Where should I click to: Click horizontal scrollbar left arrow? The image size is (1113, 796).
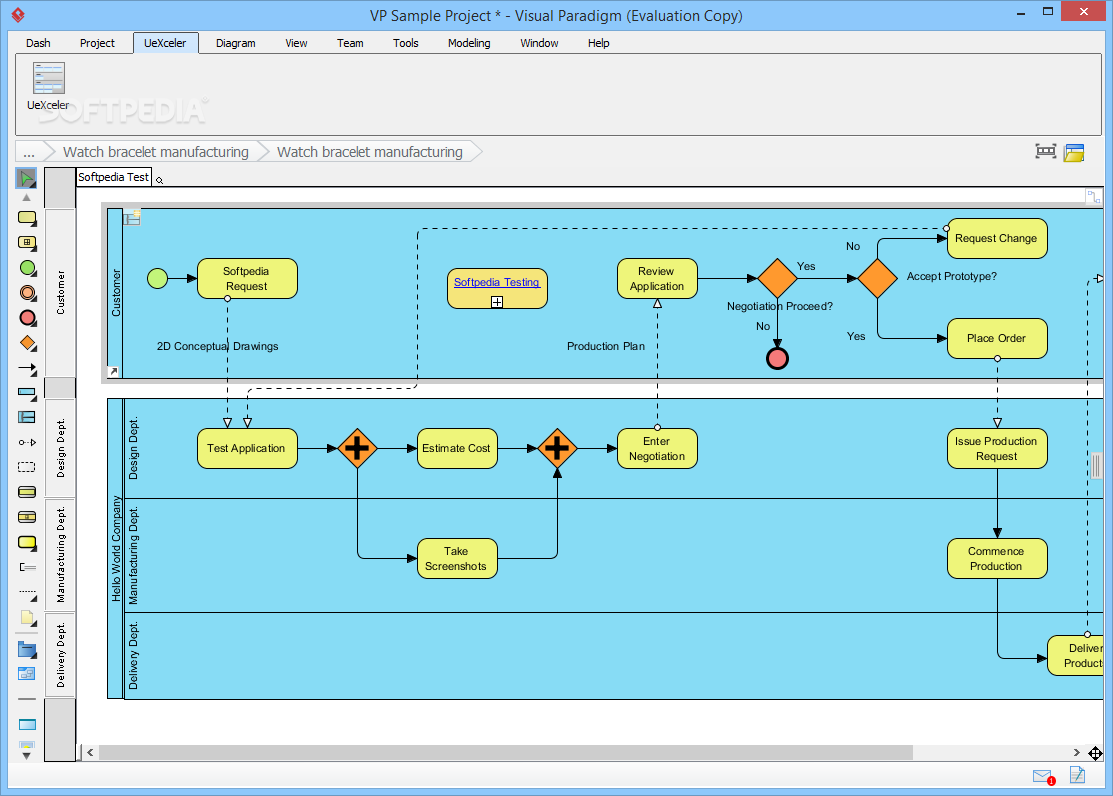click(90, 752)
